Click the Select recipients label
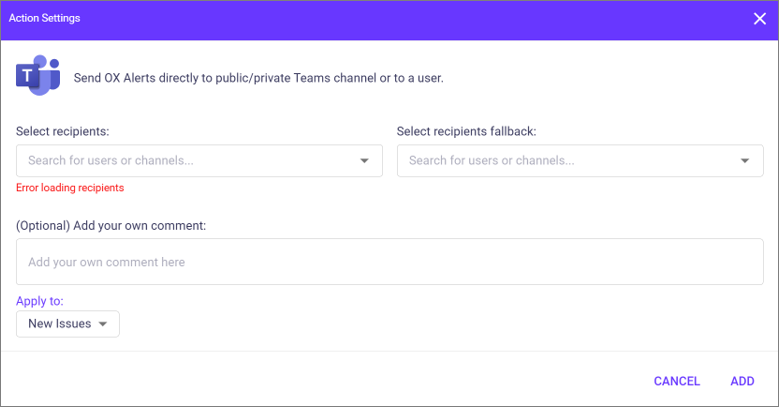The width and height of the screenshot is (779, 407). 63,131
